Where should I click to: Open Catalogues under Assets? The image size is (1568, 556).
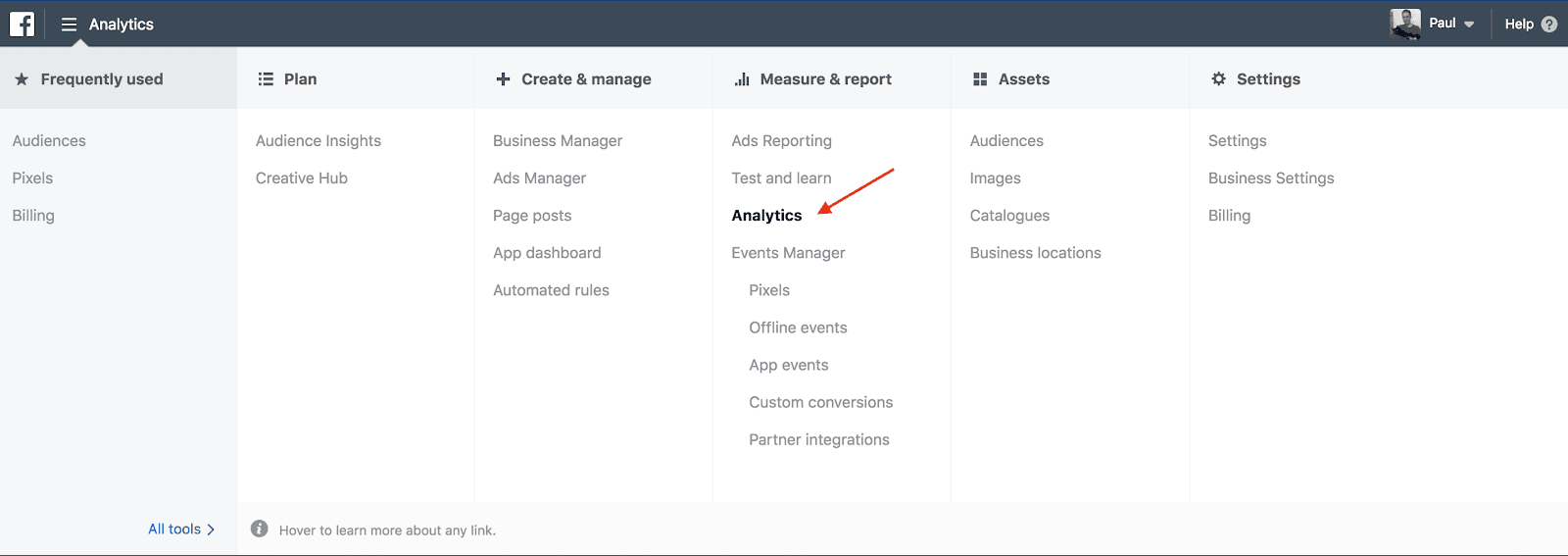click(x=1009, y=216)
